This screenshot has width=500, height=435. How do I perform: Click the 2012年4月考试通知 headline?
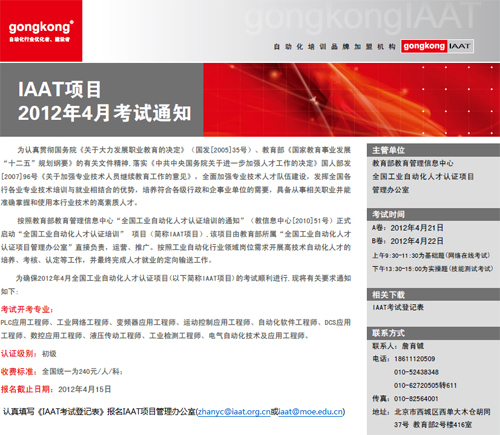coord(104,113)
